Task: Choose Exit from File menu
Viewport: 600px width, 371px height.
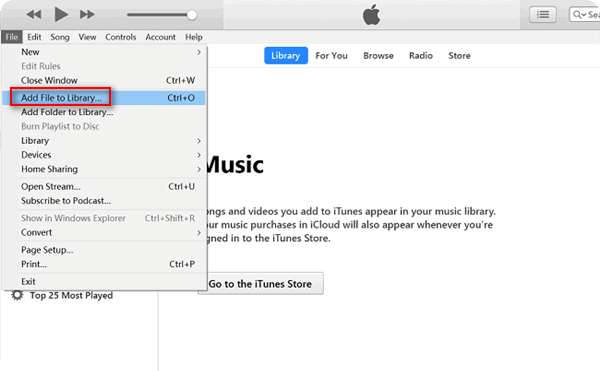Action: coord(104,282)
